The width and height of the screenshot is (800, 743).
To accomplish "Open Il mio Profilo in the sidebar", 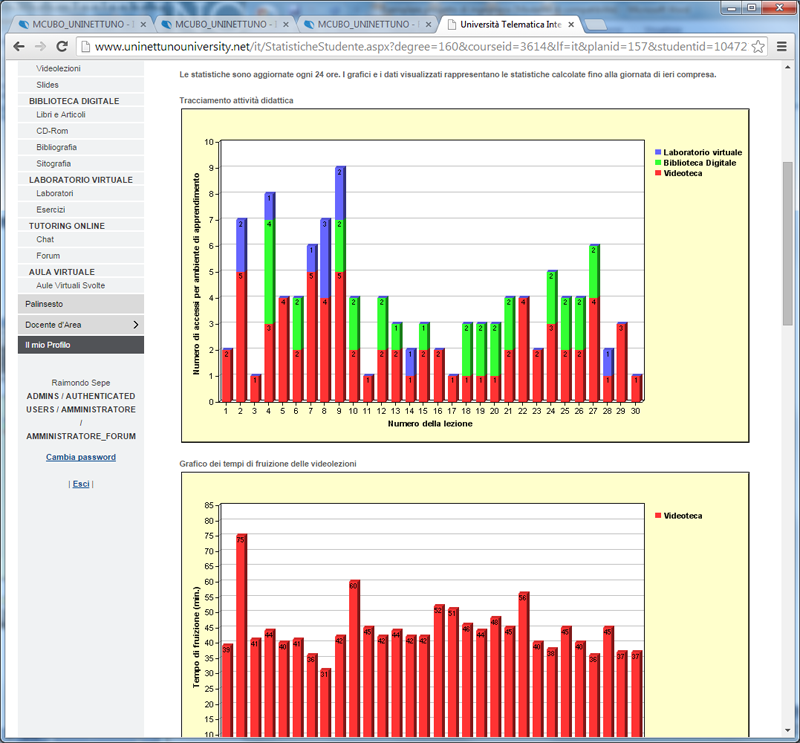I will point(48,345).
